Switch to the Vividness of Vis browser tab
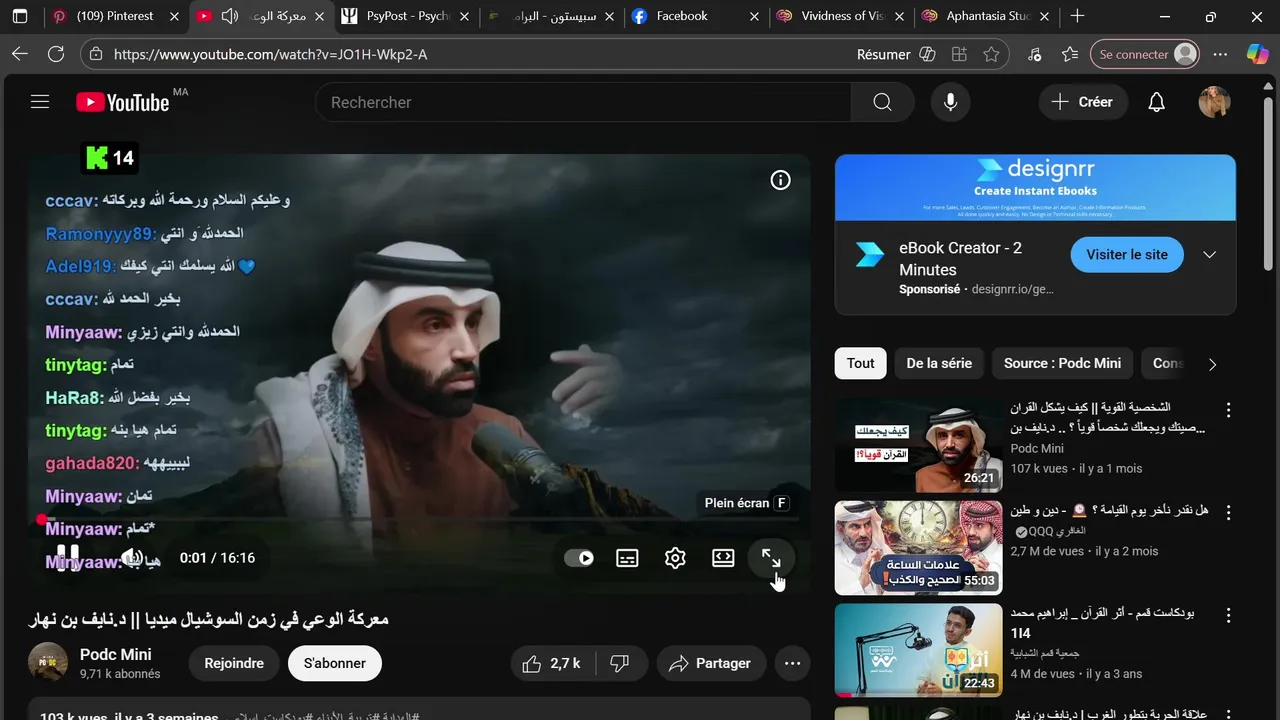 click(x=840, y=16)
